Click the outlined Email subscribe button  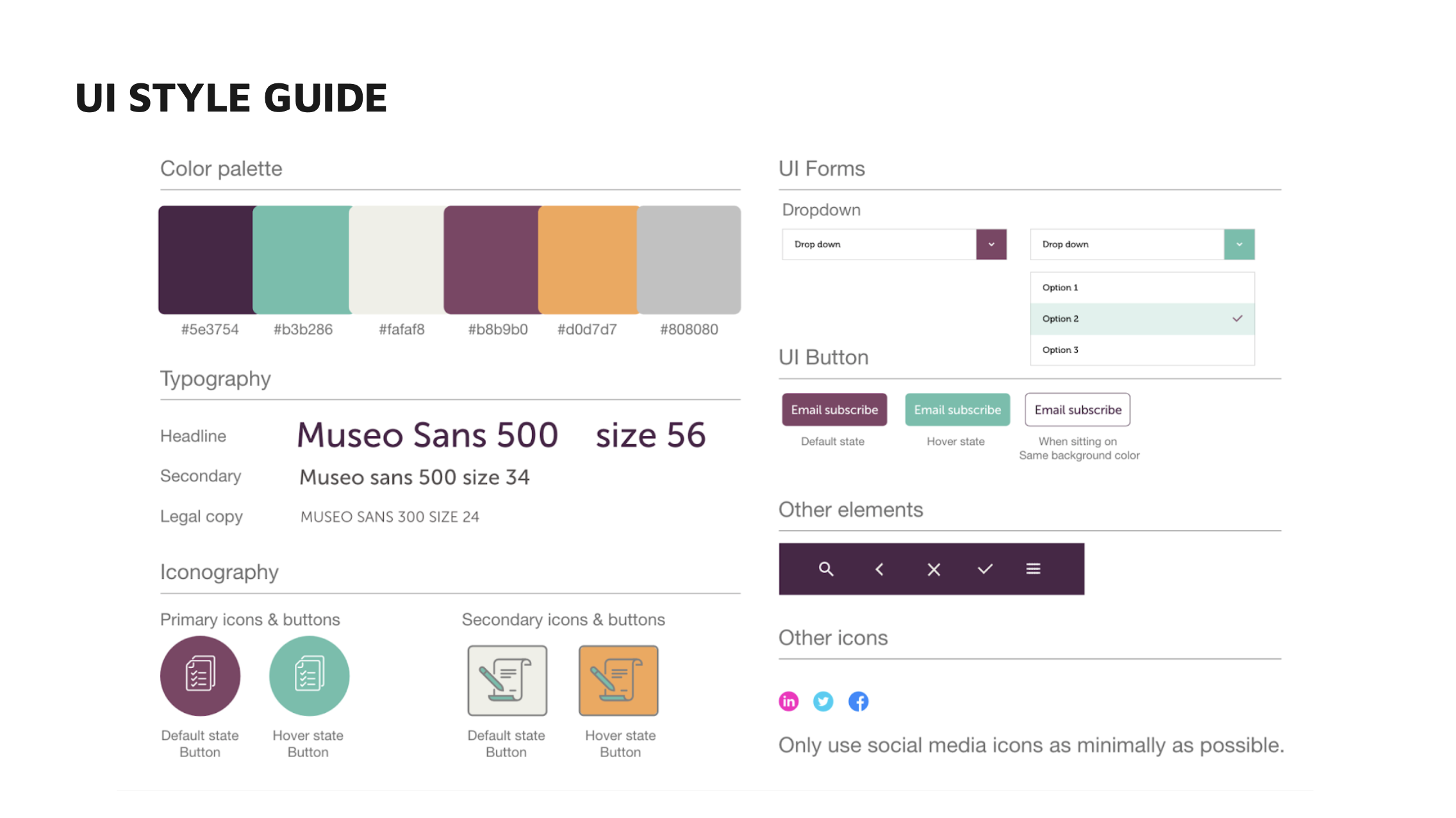click(1077, 410)
